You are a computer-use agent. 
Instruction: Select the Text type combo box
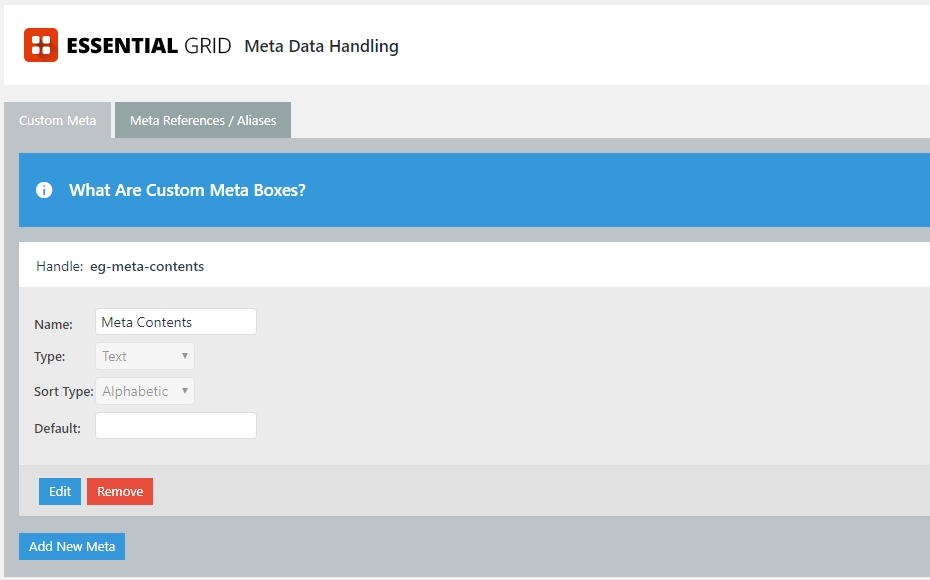tap(145, 356)
